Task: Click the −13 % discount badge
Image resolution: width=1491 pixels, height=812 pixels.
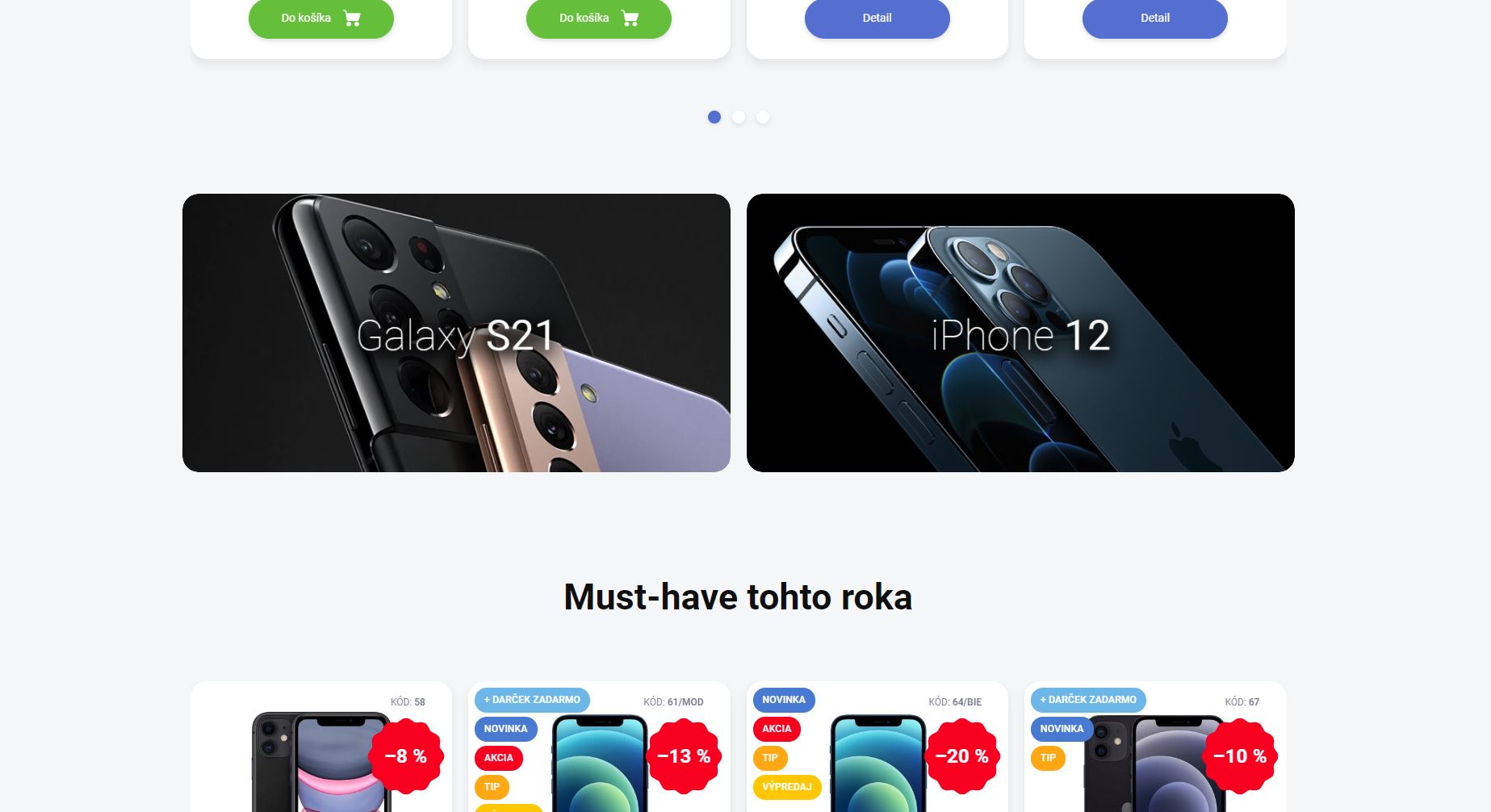Action: coord(684,756)
